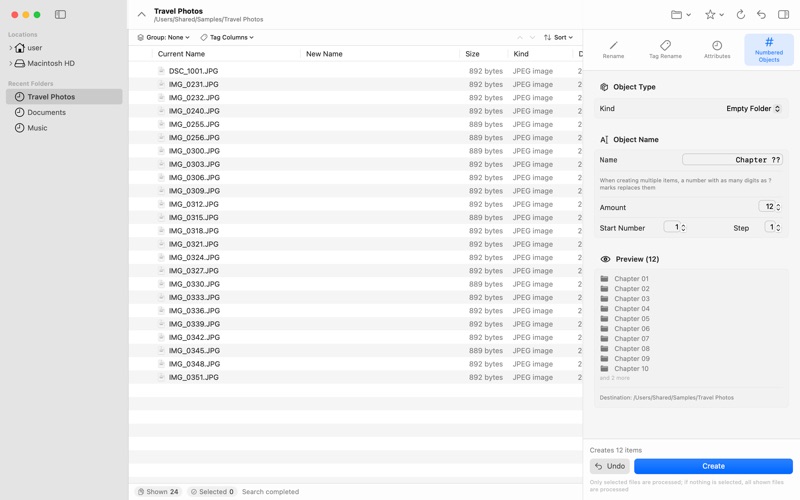Image resolution: width=800 pixels, height=500 pixels.
Task: Click the file icon for IMG_0336.JPG
Action: [x=161, y=310]
